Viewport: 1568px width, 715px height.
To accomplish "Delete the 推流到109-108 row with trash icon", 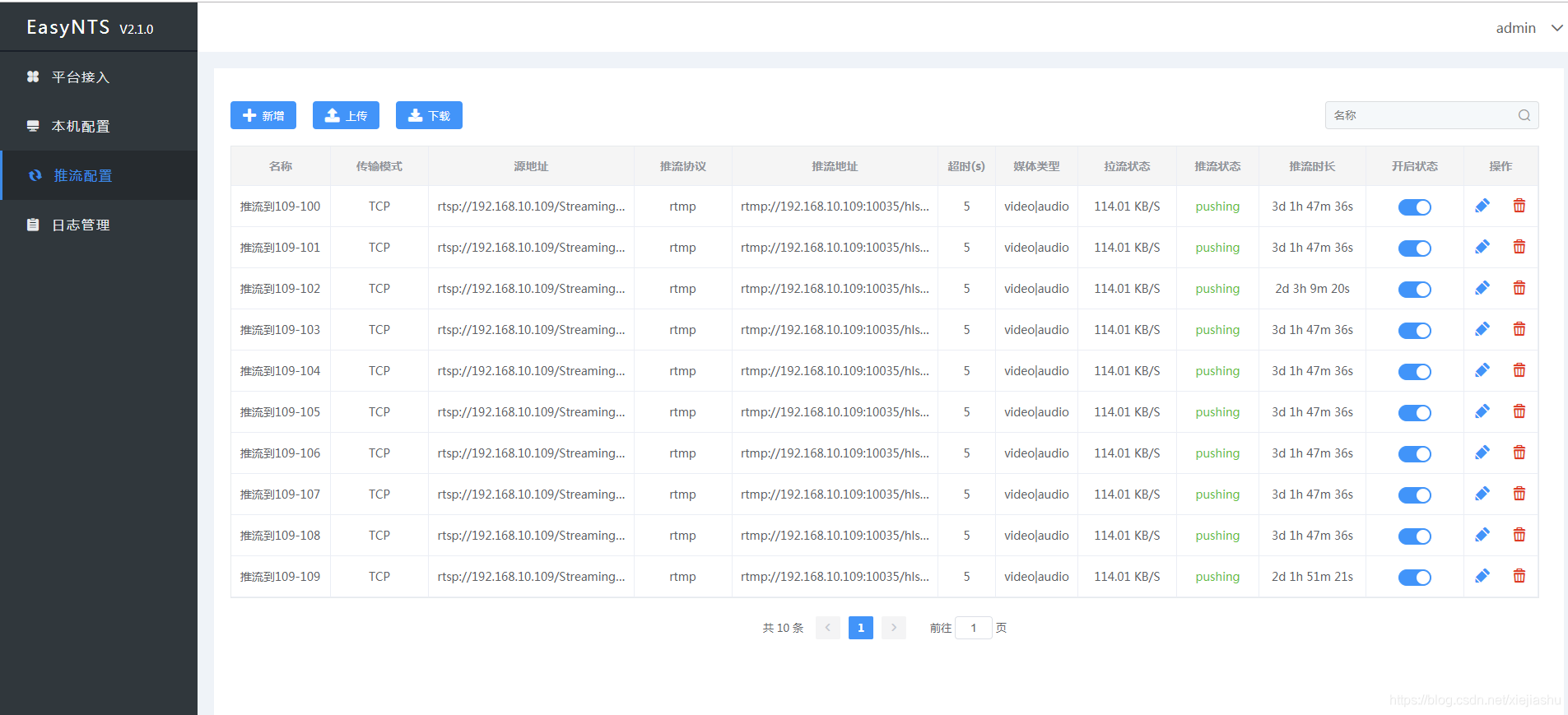I will click(x=1519, y=535).
